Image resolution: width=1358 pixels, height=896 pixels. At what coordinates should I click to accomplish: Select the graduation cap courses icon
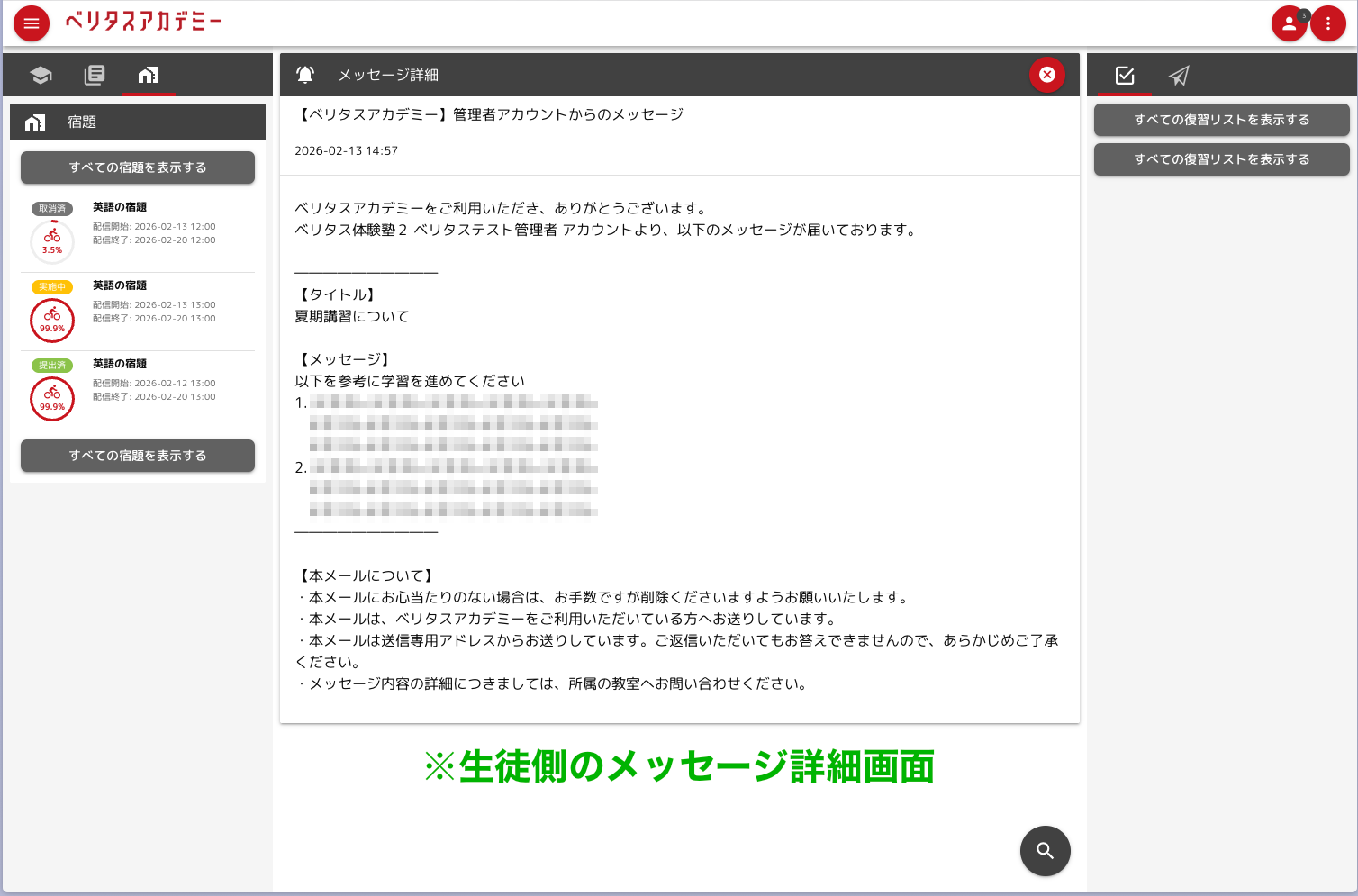coord(41,75)
